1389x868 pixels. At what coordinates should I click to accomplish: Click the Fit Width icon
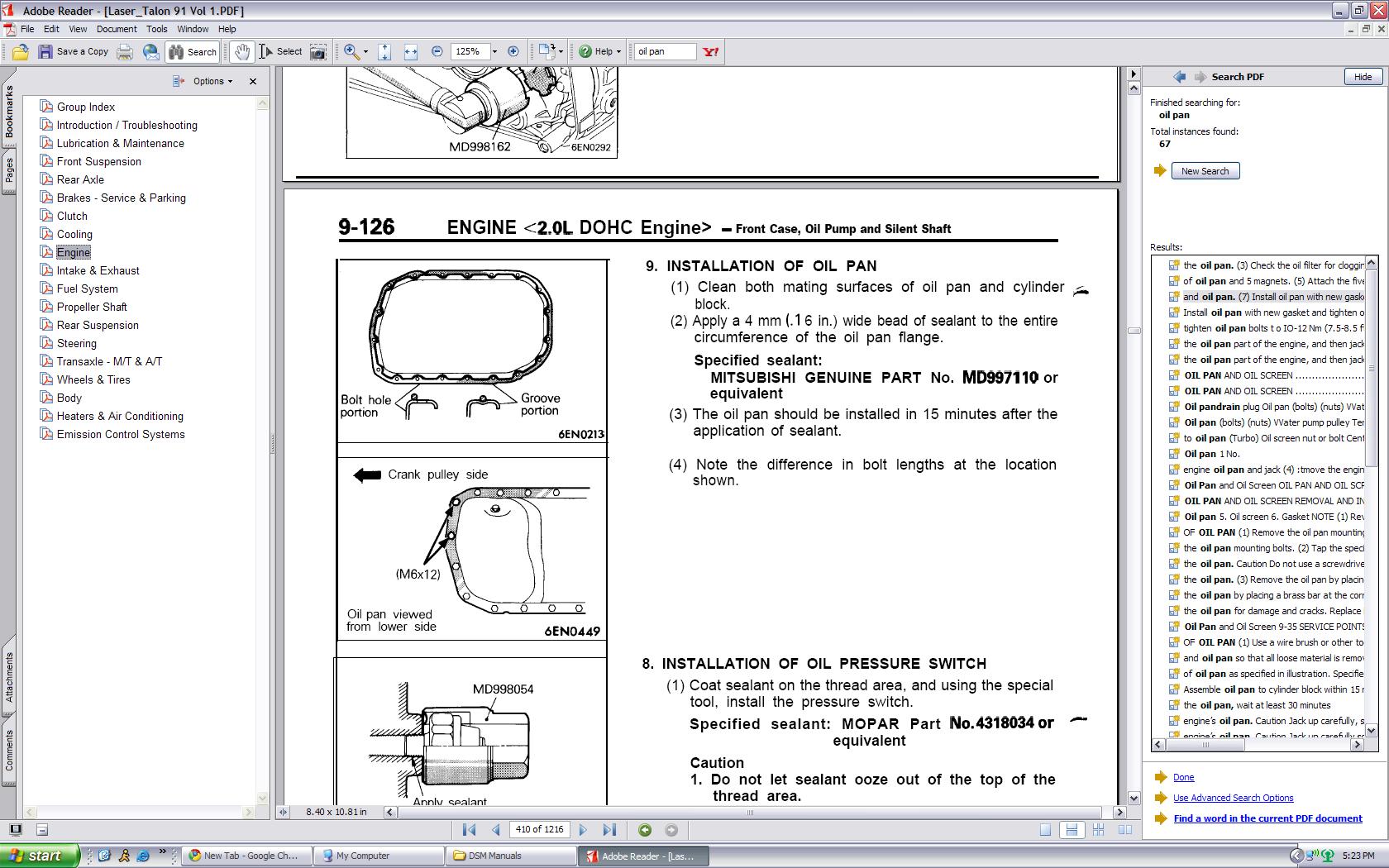(410, 52)
